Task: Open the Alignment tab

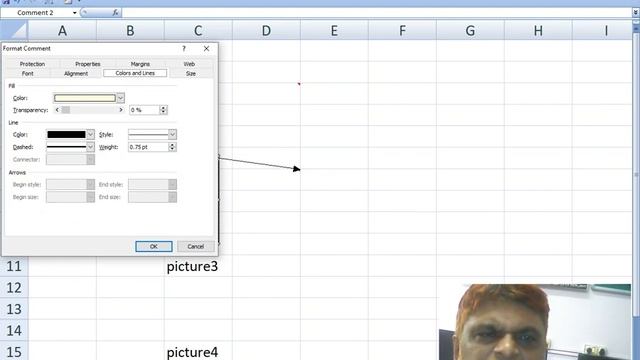Action: coord(76,73)
